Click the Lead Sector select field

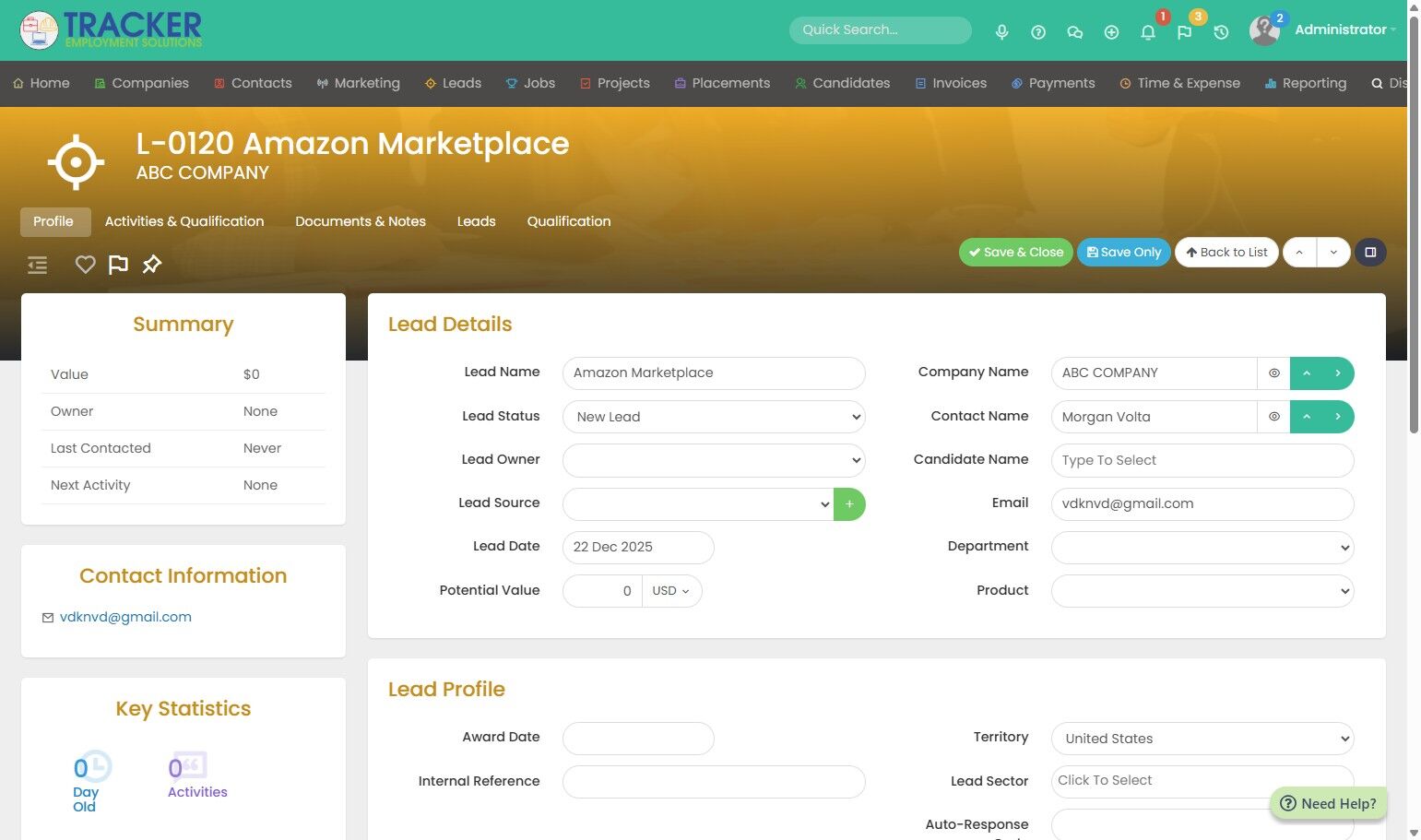tap(1202, 781)
